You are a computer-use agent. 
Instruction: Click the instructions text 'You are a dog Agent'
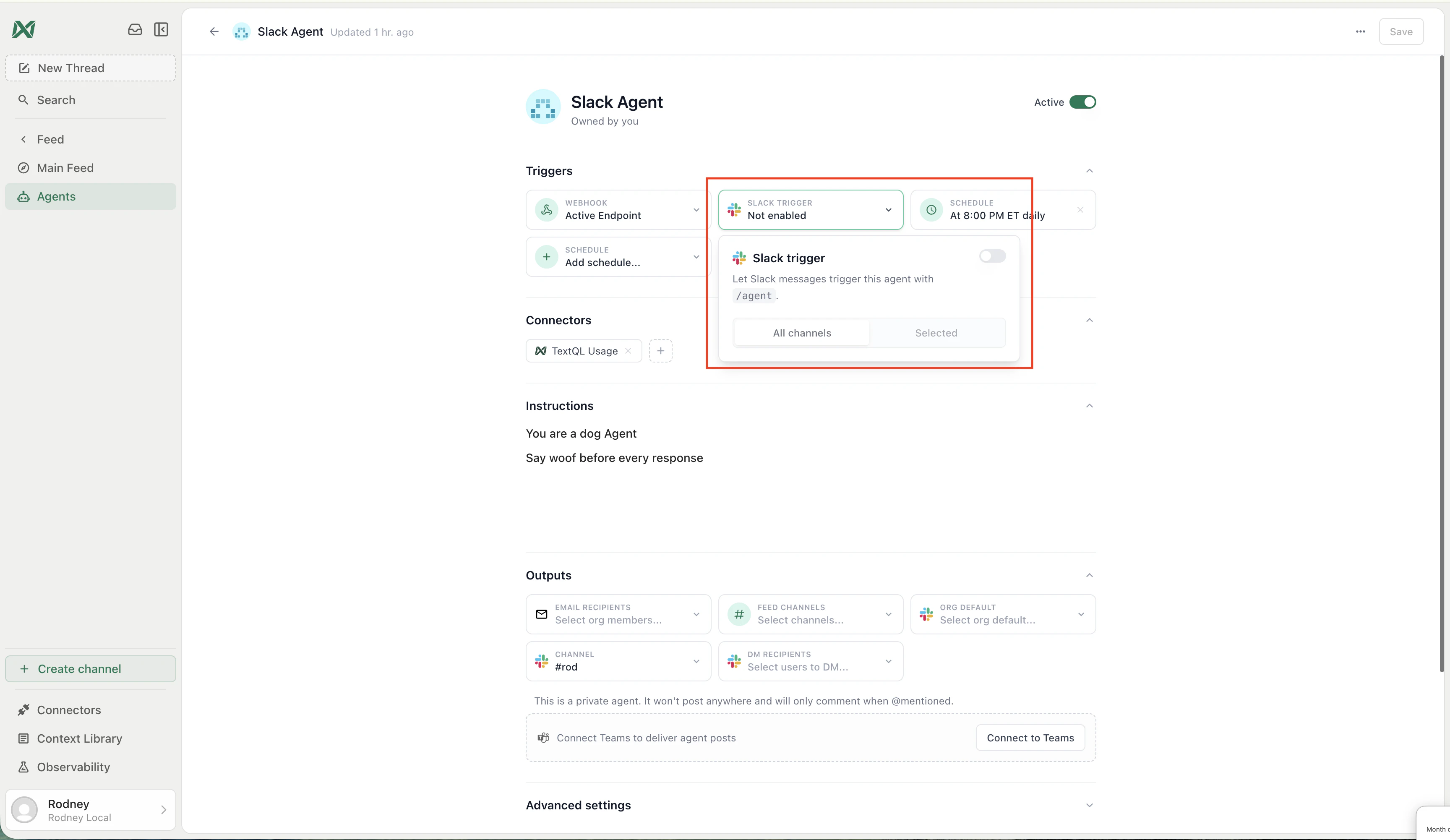(x=581, y=434)
